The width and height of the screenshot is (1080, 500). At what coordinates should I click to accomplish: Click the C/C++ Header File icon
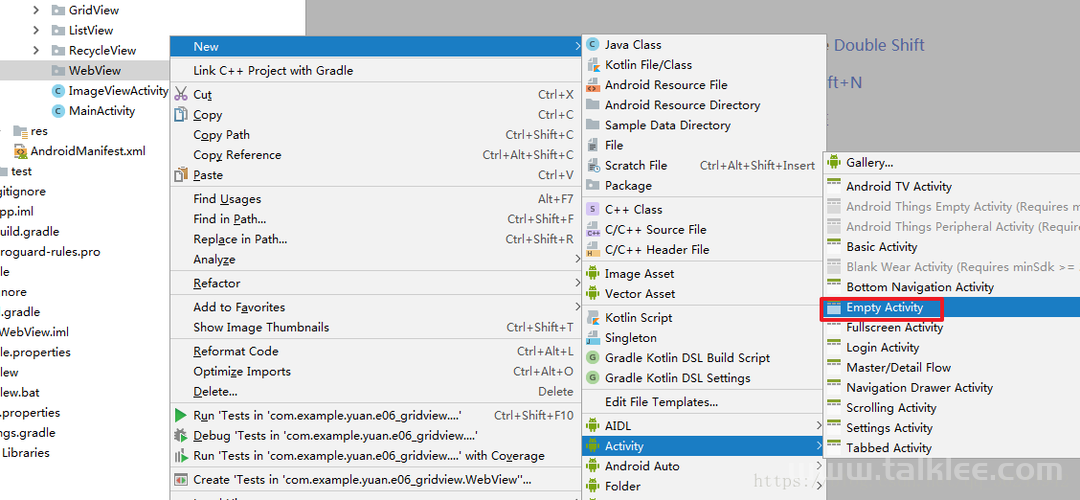[592, 249]
